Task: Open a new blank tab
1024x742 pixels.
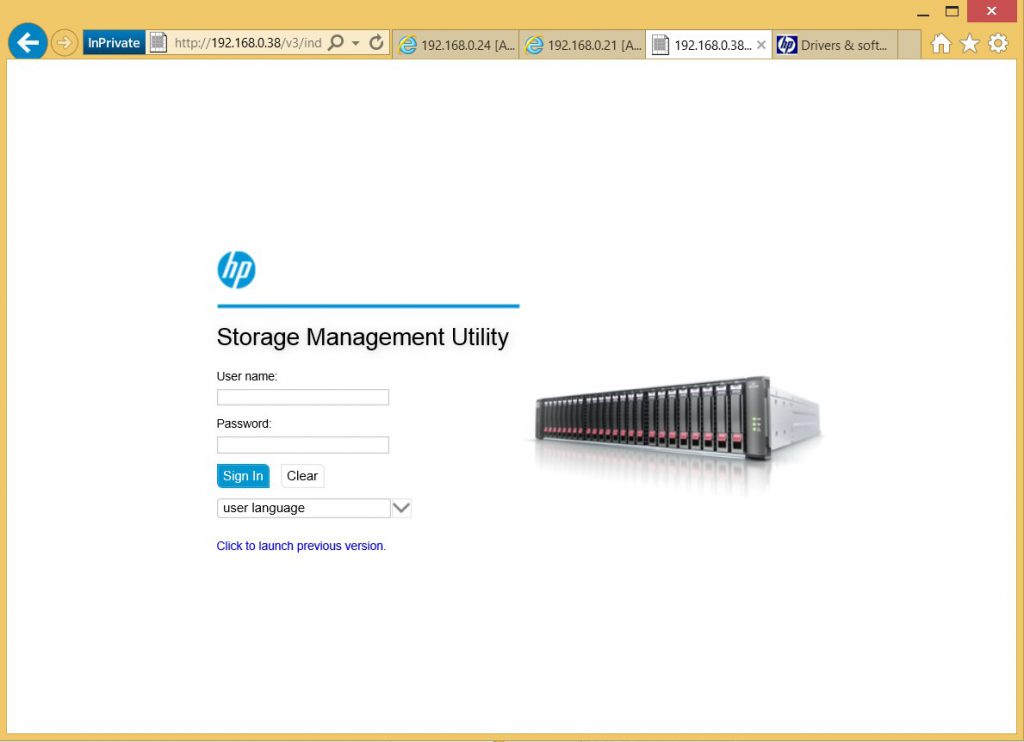Action: click(x=909, y=45)
